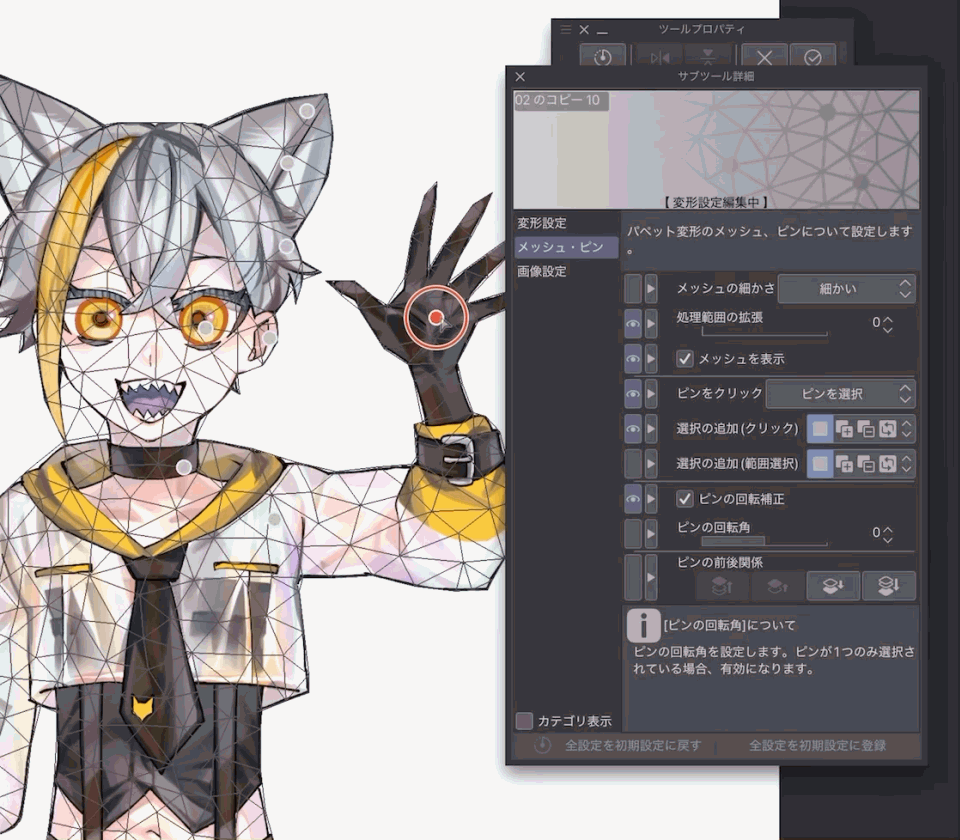Expand the arrow next to 選択の追加(範囲選択)
Screen dimensions: 960x840
point(651,464)
